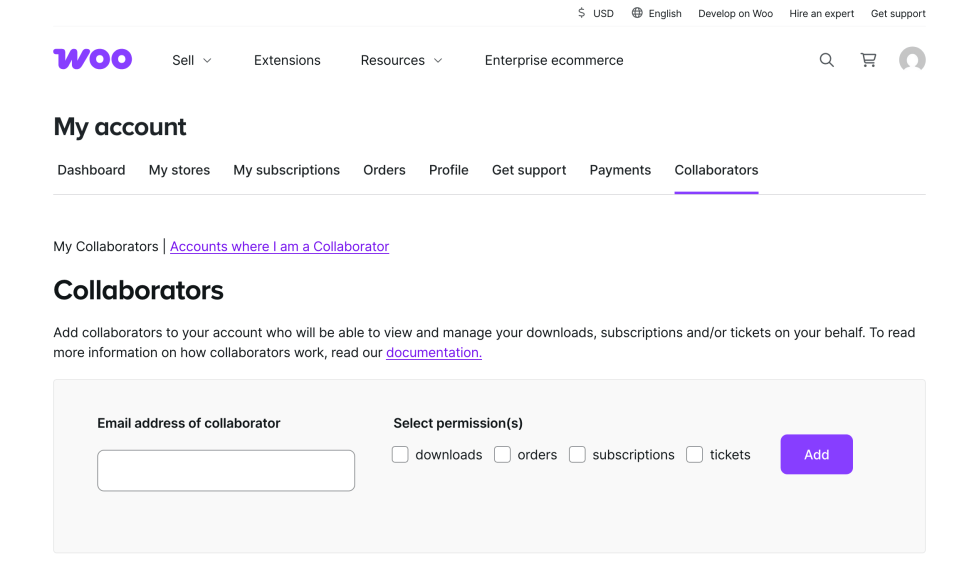The image size is (979, 577).
Task: Click the user avatar icon
Action: tap(912, 60)
